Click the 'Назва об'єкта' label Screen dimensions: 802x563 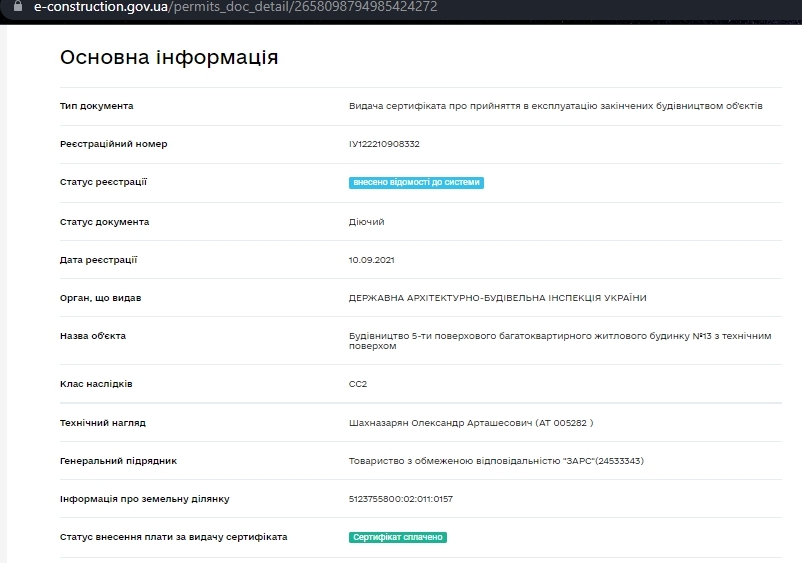coord(93,336)
